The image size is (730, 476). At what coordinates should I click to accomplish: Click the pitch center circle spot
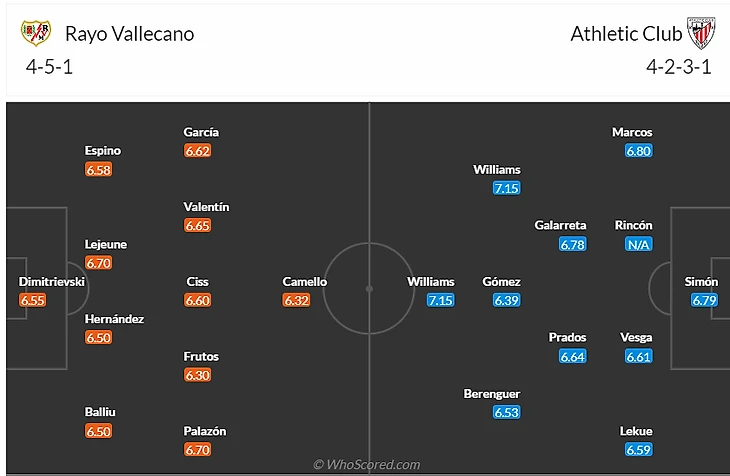coord(369,289)
